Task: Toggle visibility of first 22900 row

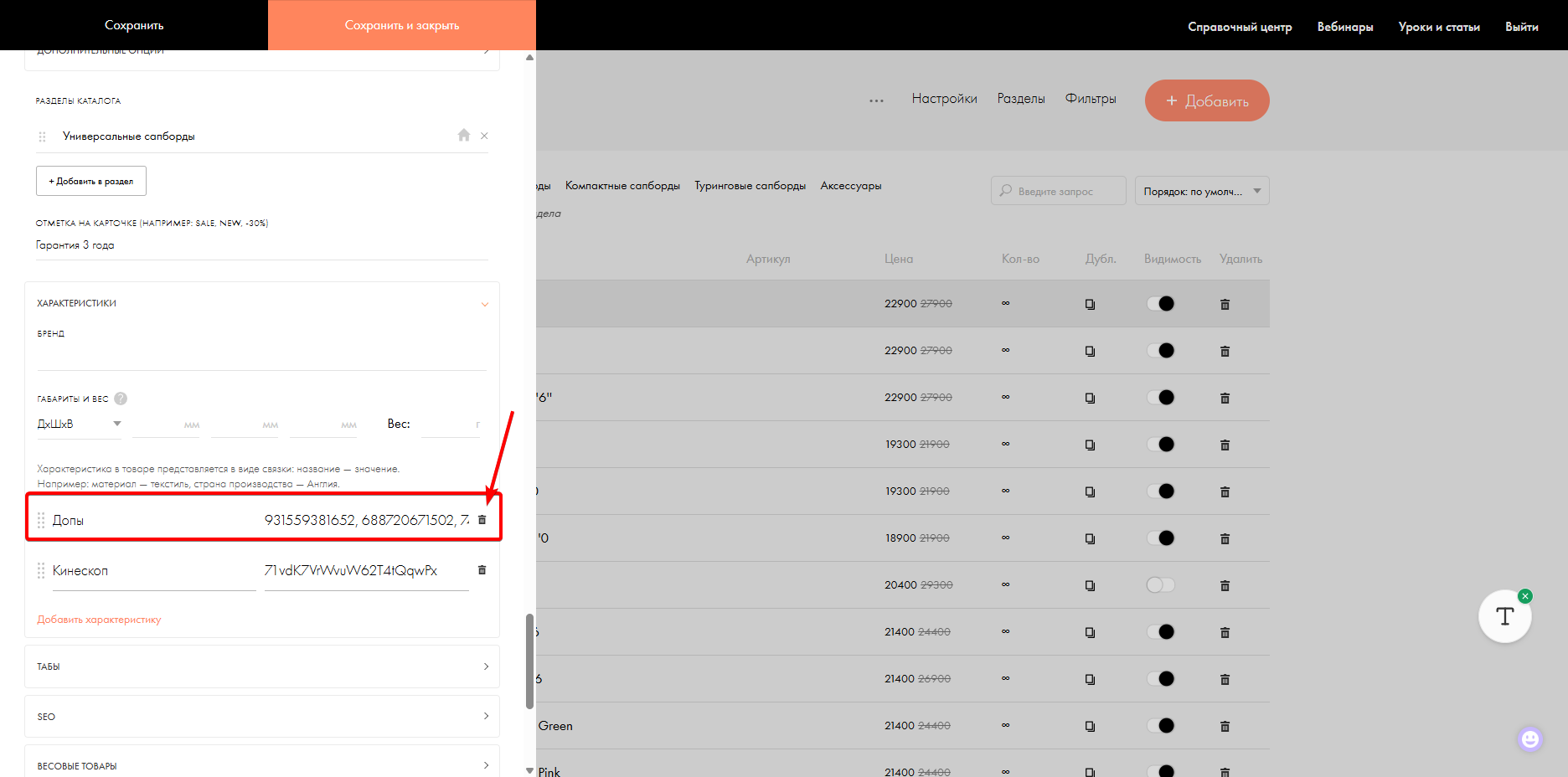Action: coord(1161,304)
